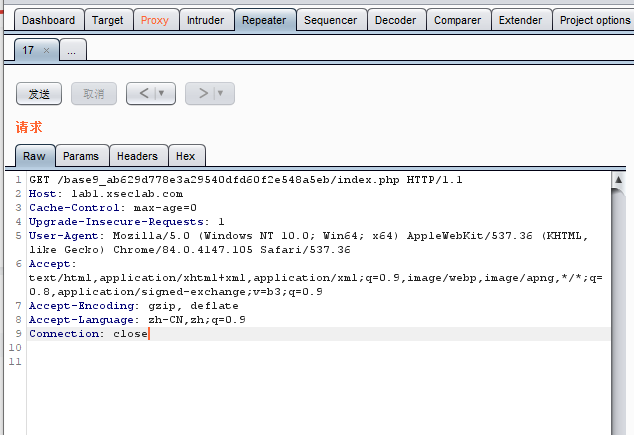Viewport: 634px width, 435px height.
Task: Go back to the previous request with the < arrow
Action: tap(144, 93)
